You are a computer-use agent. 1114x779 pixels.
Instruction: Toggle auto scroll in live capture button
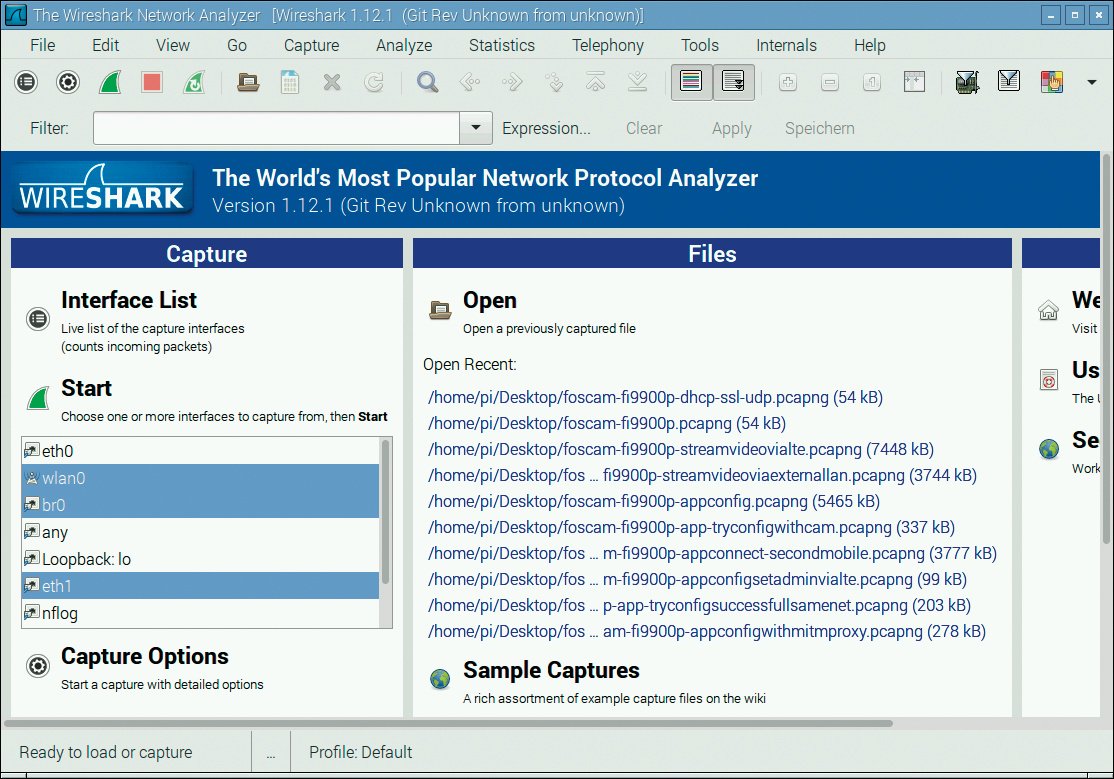point(733,83)
